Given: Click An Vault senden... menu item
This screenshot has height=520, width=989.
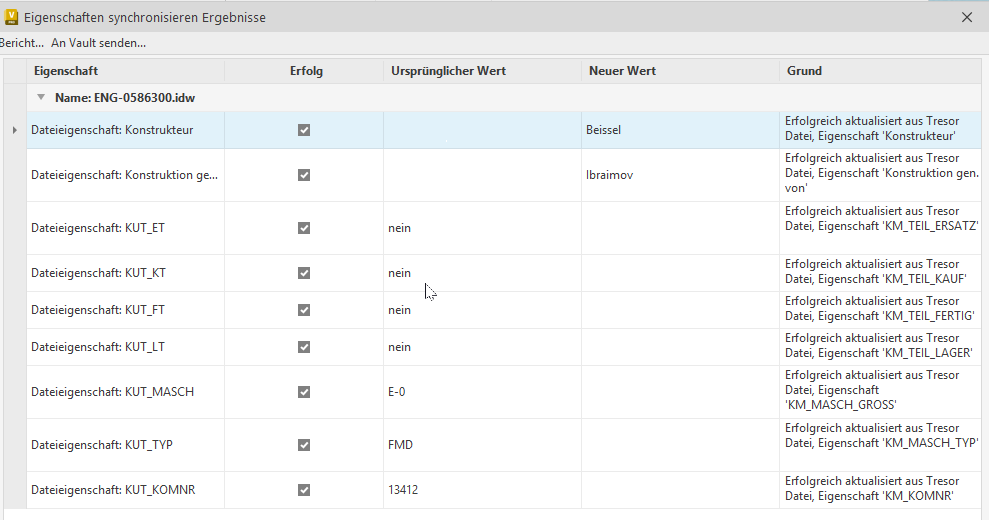Looking at the screenshot, I should 99,43.
